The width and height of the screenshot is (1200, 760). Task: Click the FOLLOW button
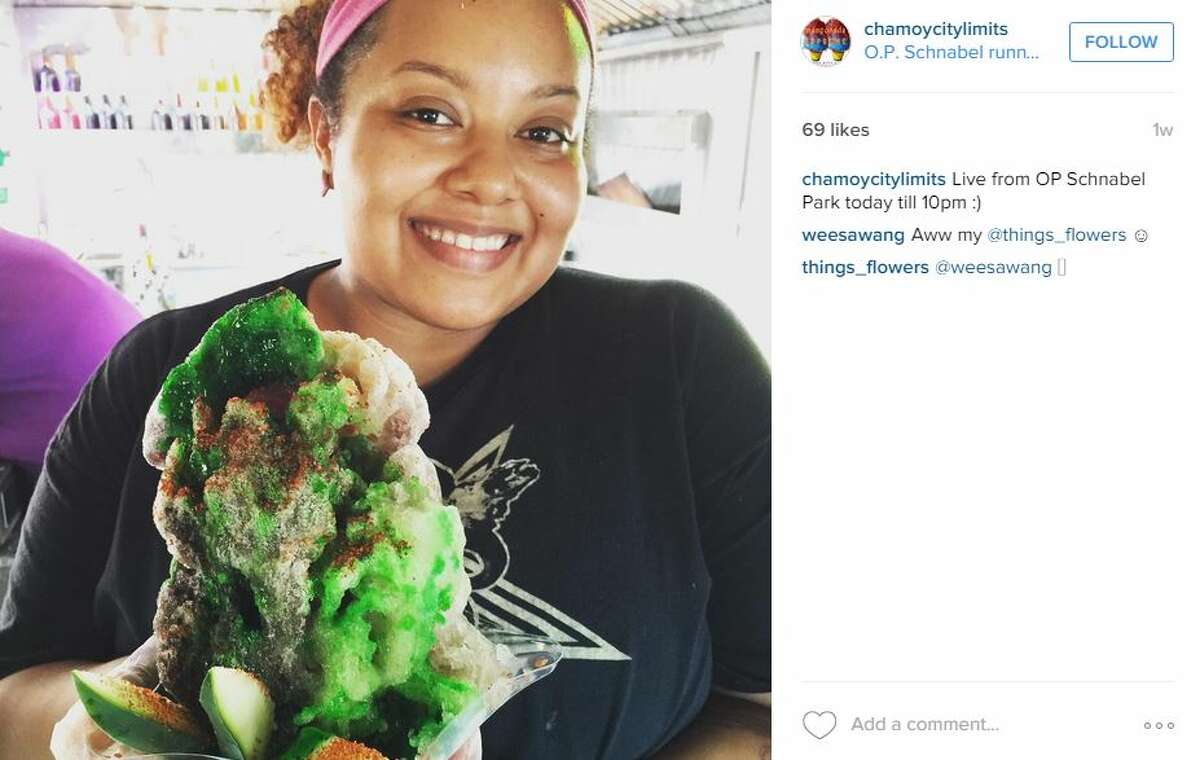[x=1121, y=42]
